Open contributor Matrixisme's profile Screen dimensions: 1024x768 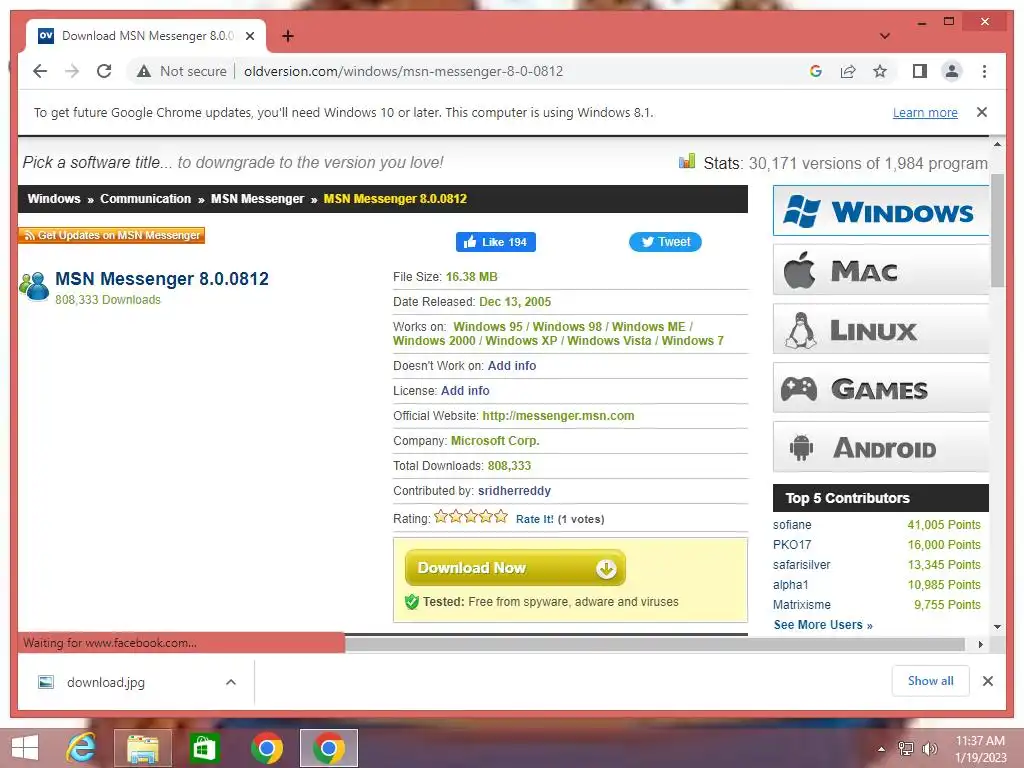802,605
